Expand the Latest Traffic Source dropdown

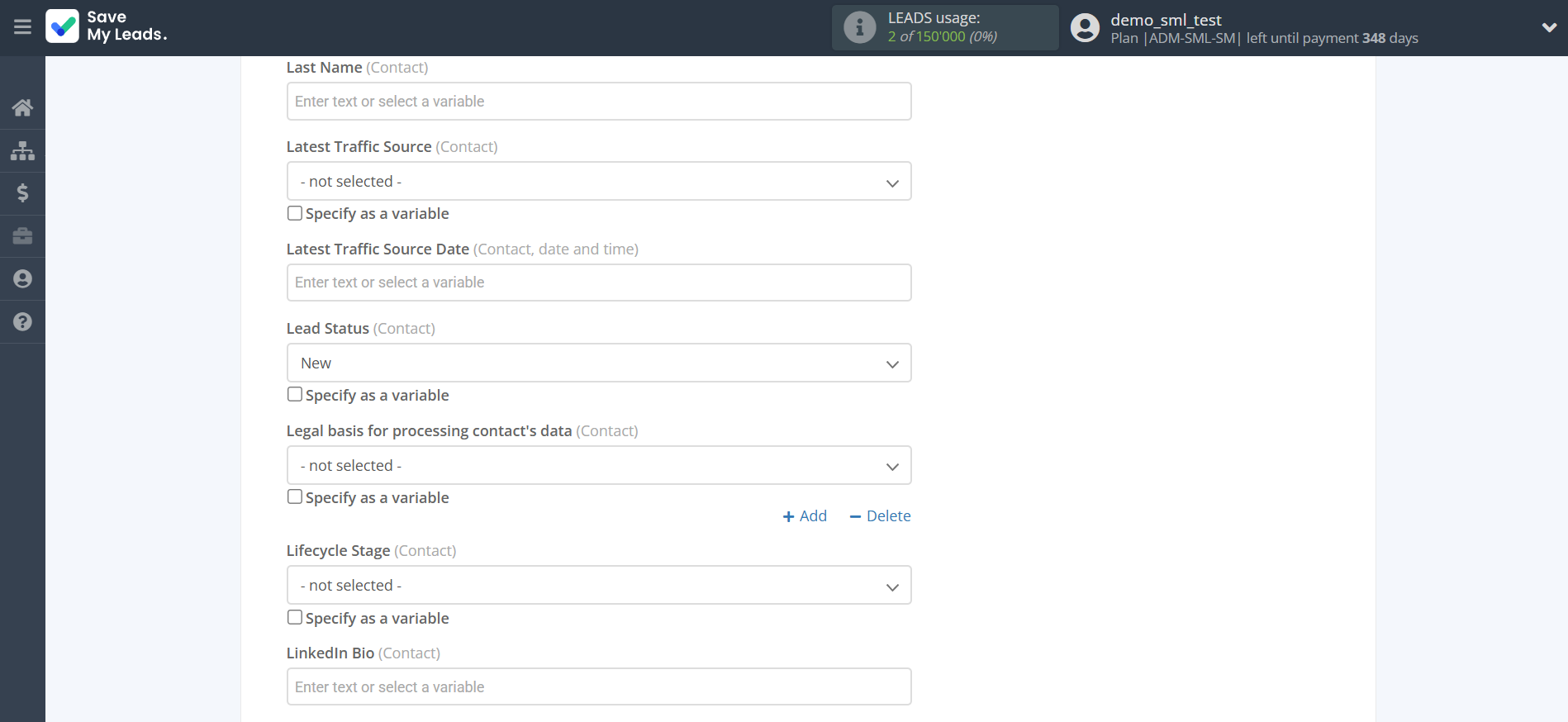click(x=598, y=182)
